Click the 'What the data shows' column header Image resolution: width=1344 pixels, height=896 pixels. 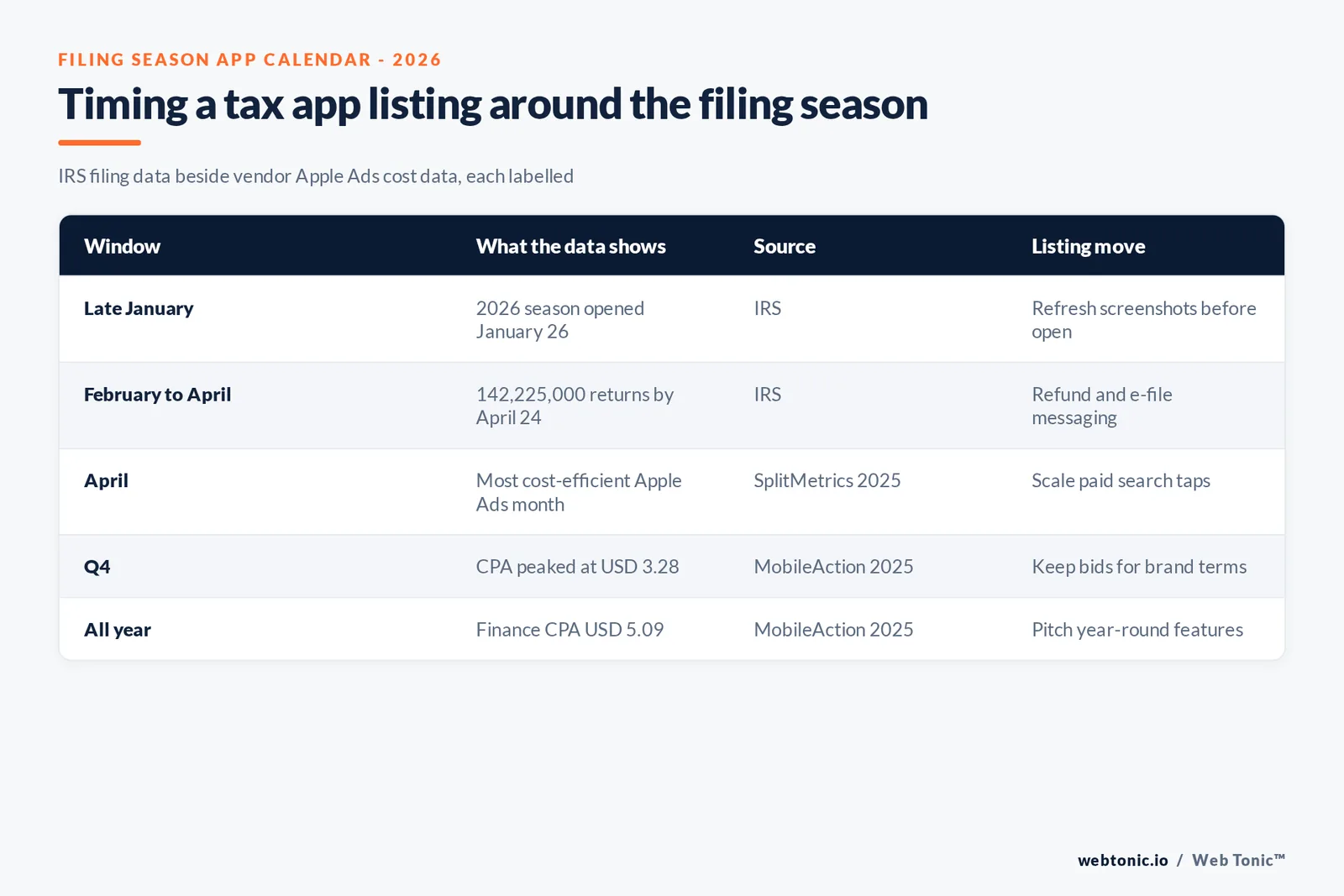pos(570,246)
